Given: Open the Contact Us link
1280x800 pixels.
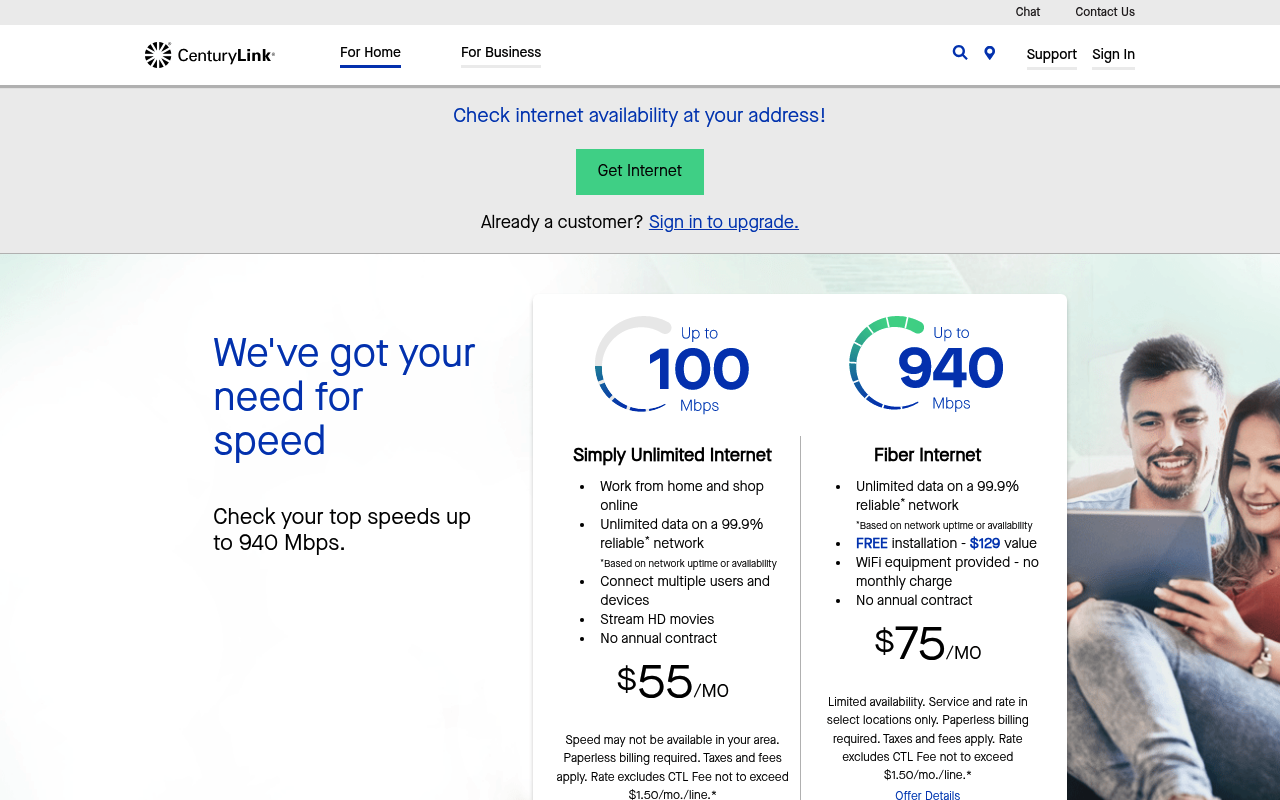Looking at the screenshot, I should coord(1105,12).
